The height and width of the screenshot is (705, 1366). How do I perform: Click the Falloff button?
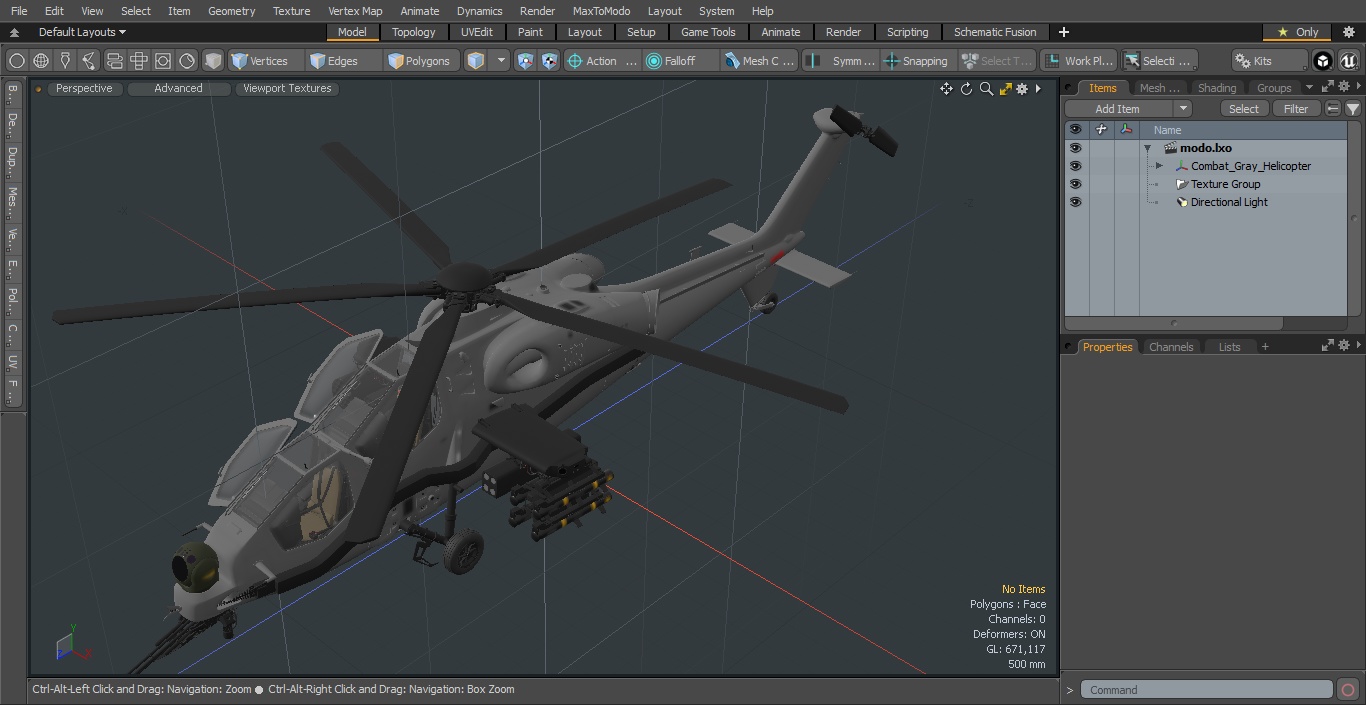(680, 61)
